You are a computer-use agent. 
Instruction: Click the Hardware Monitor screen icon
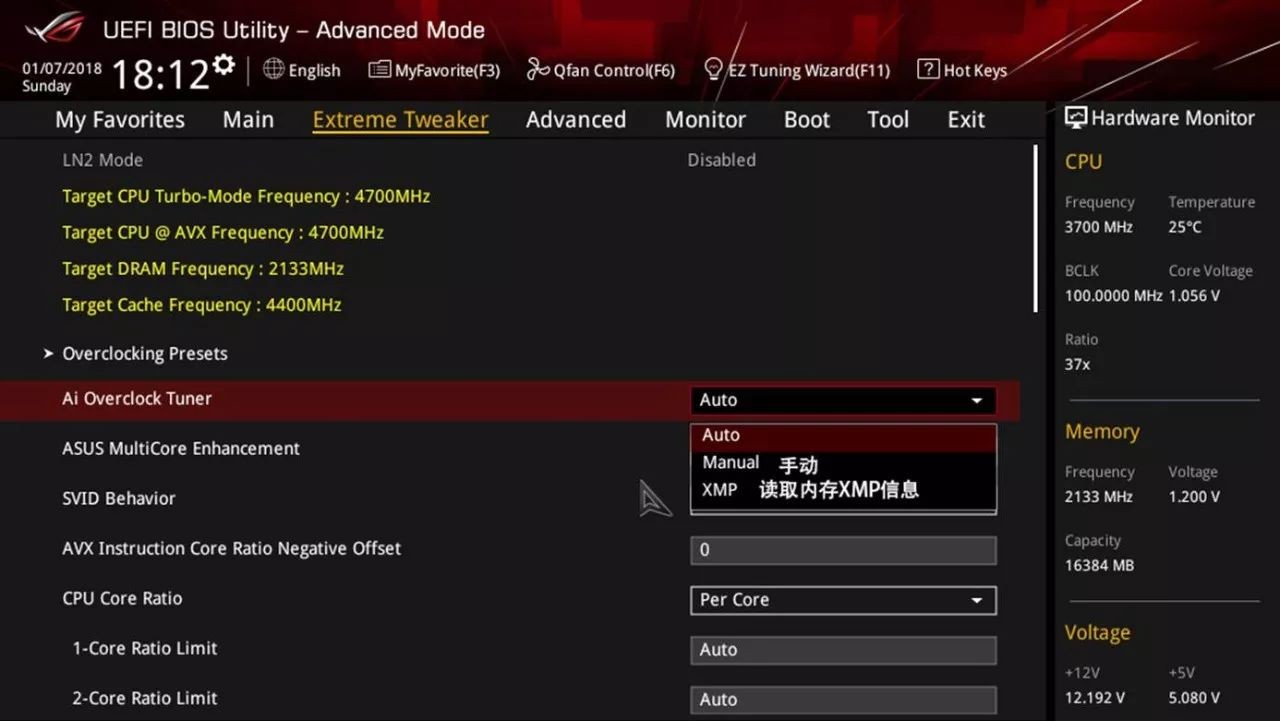[x=1076, y=117]
